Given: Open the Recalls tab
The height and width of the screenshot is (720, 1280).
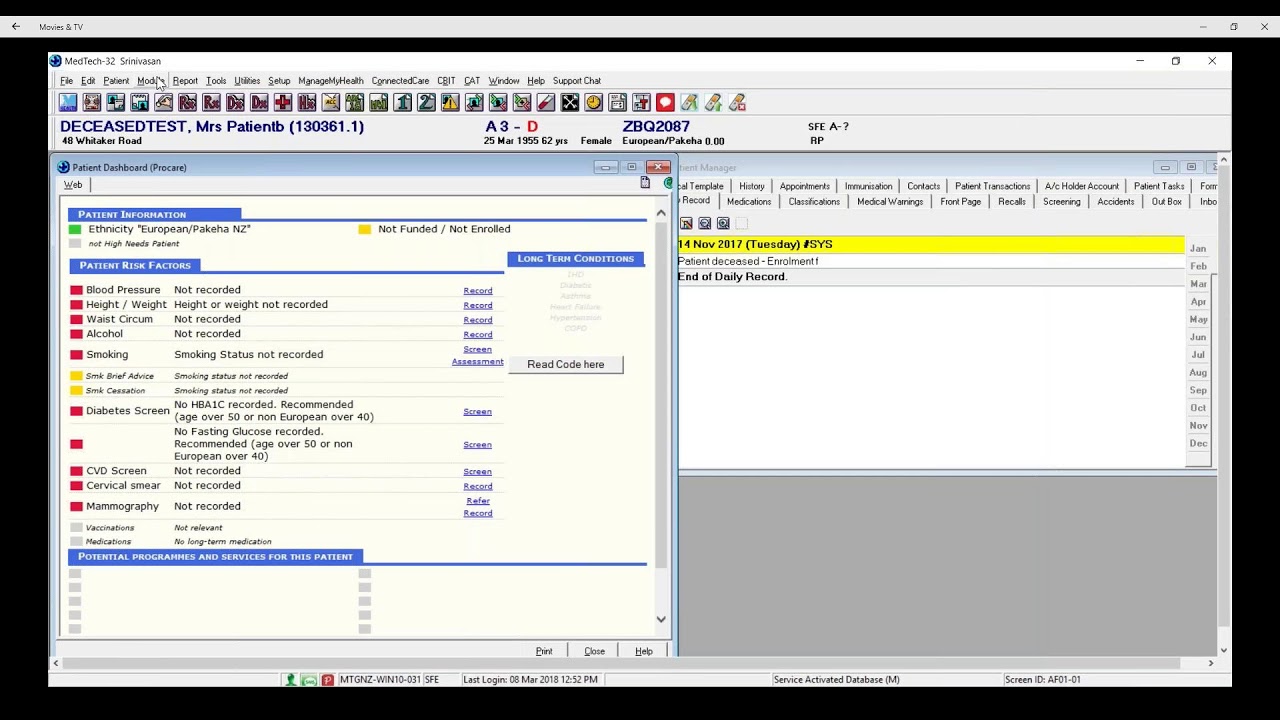Looking at the screenshot, I should pos(1012,202).
